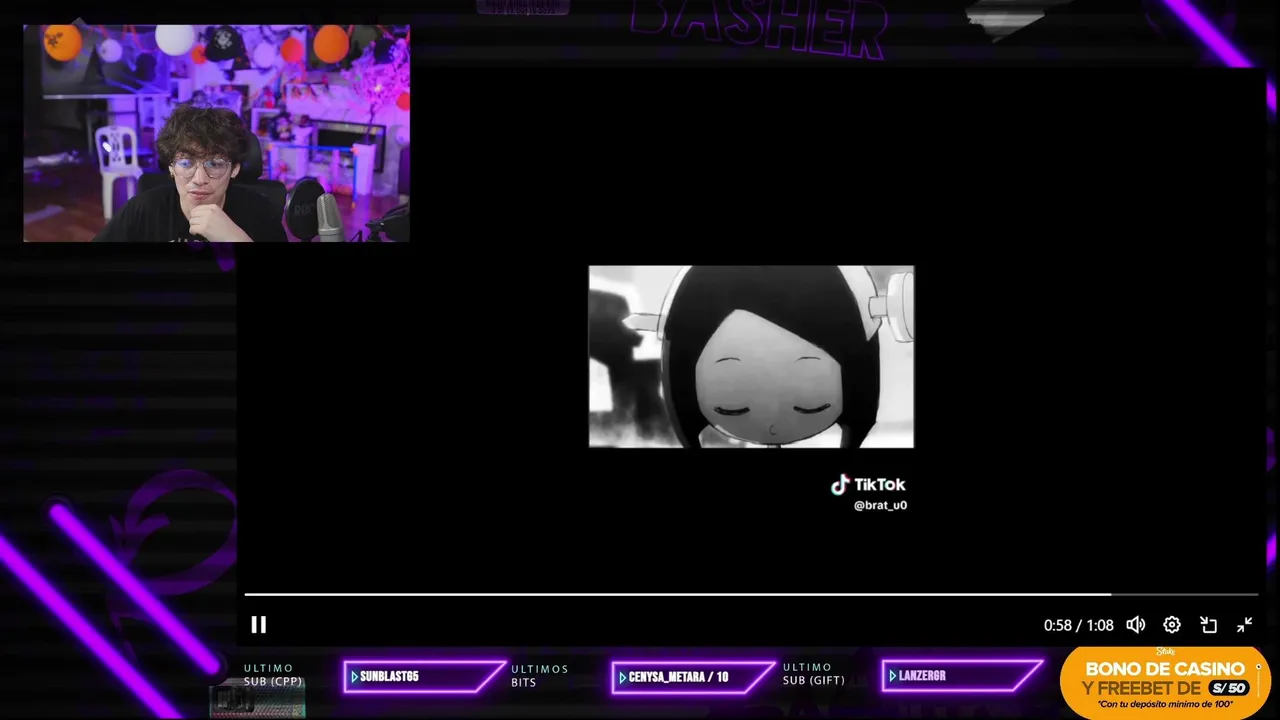Open video settings gear
This screenshot has width=1280, height=720.
1172,625
